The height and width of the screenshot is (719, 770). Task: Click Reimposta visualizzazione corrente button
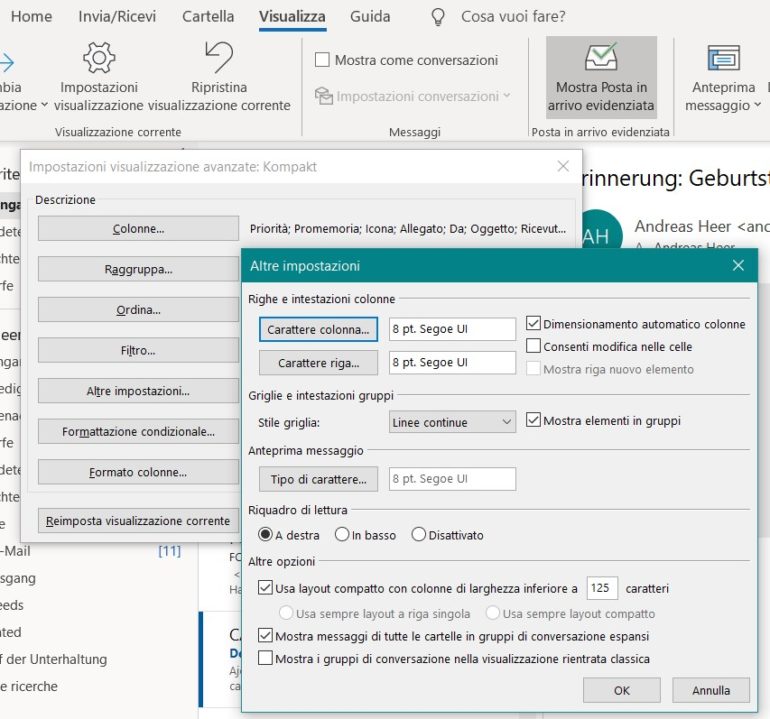point(138,521)
